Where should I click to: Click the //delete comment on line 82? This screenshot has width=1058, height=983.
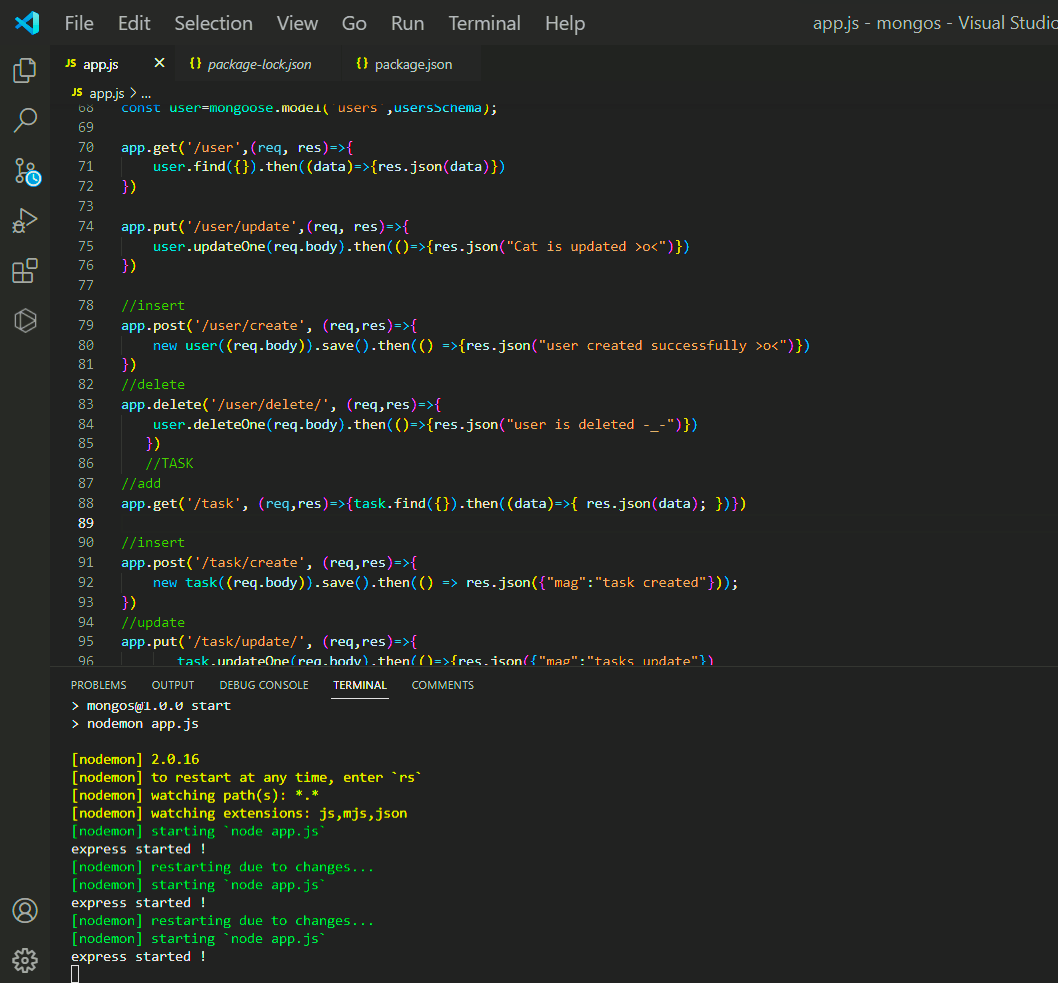pos(153,385)
